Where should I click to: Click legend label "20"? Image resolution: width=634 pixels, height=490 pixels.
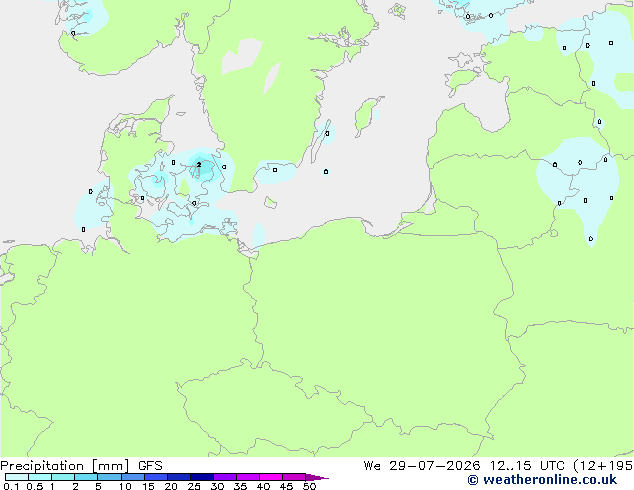(171, 486)
